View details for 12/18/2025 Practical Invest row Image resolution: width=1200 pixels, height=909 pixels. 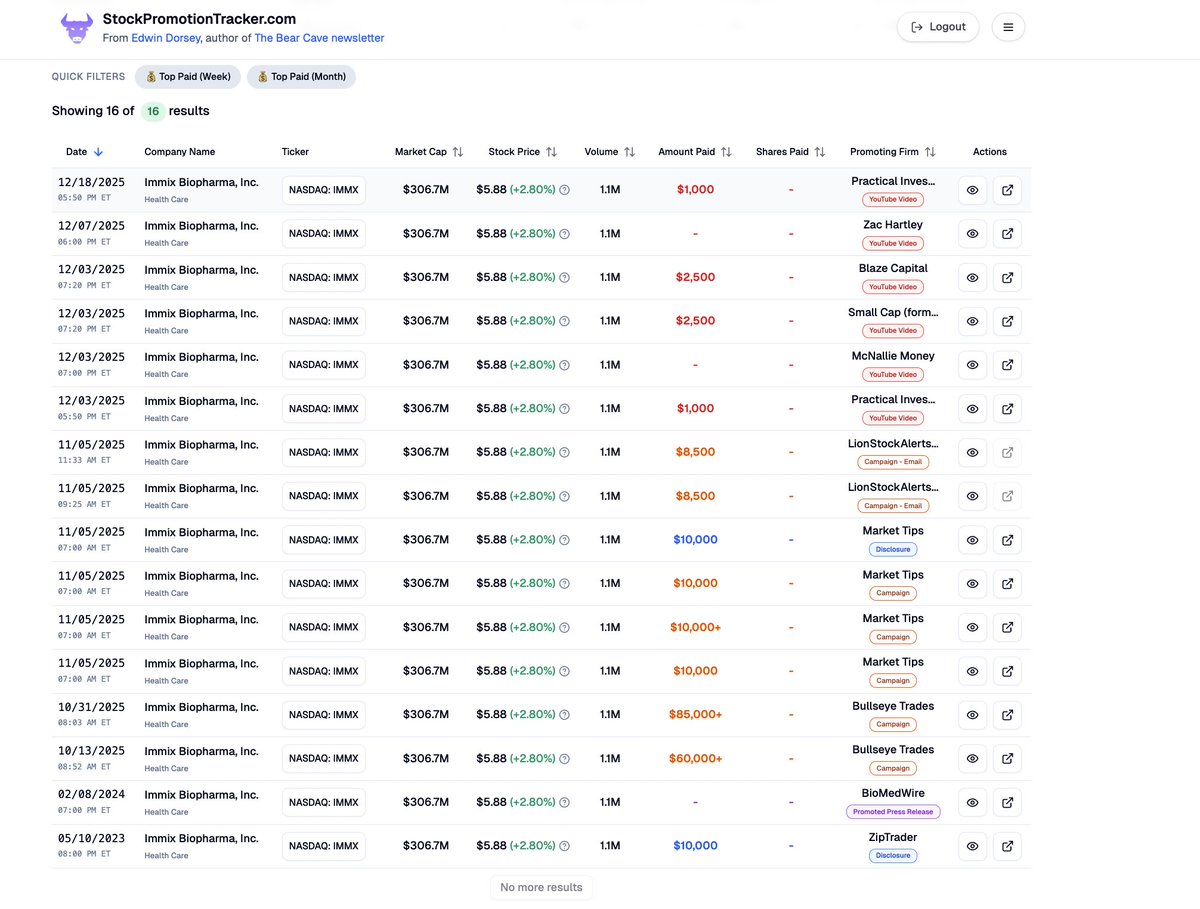pyautogui.click(x=972, y=190)
